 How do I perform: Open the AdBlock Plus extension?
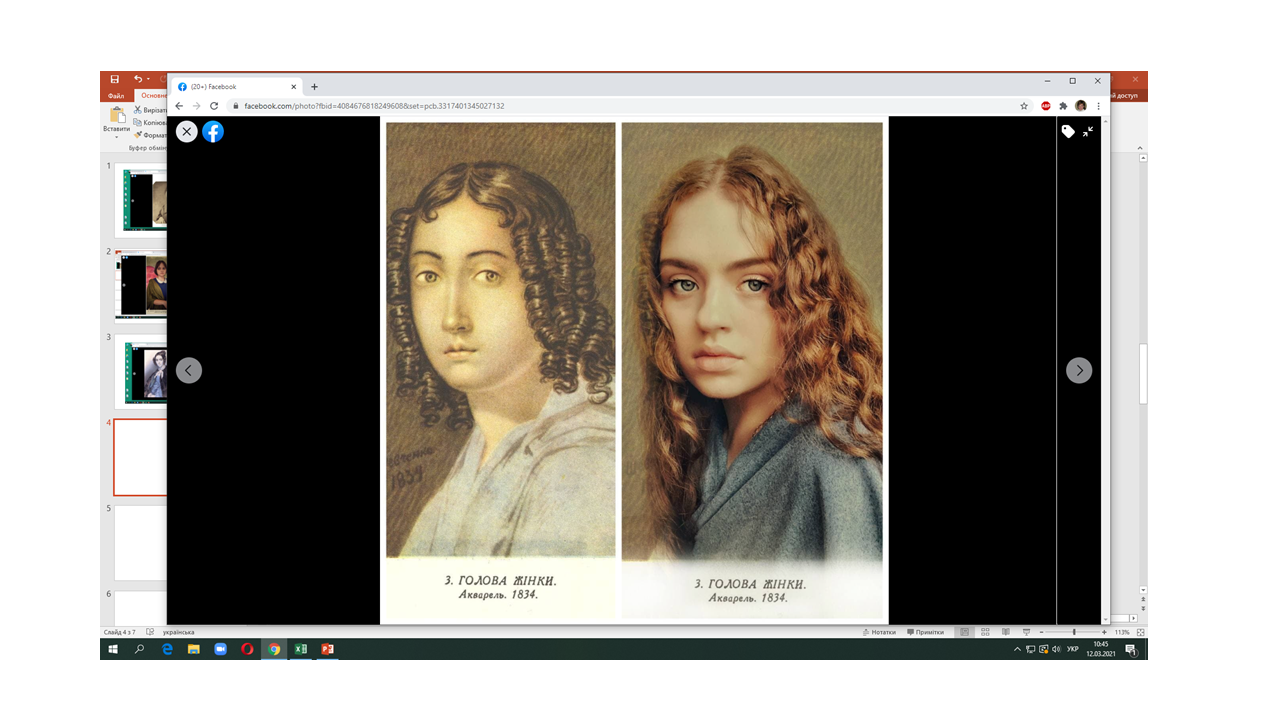tap(1046, 106)
